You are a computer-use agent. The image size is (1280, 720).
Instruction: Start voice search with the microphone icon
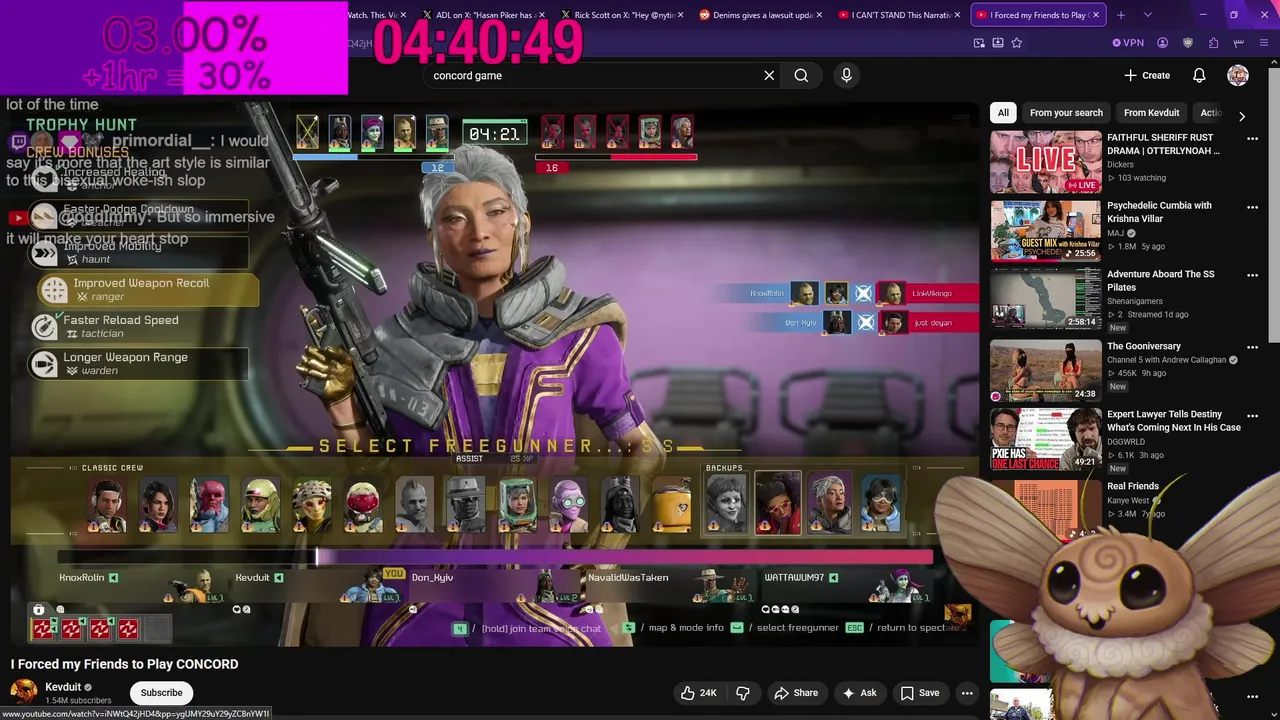click(x=846, y=75)
